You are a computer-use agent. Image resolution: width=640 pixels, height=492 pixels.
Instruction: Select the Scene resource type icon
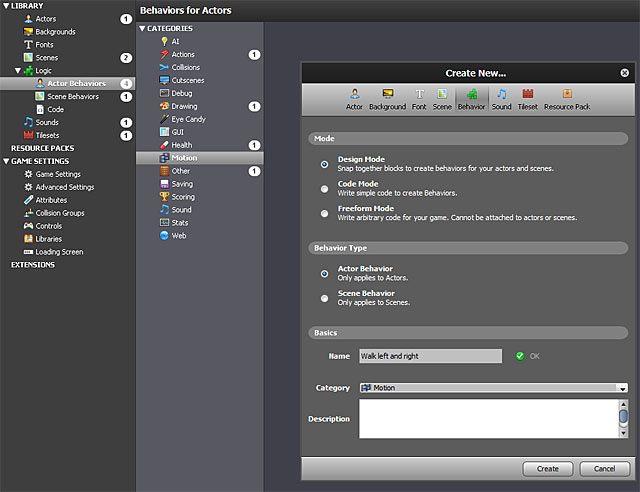pyautogui.click(x=442, y=94)
